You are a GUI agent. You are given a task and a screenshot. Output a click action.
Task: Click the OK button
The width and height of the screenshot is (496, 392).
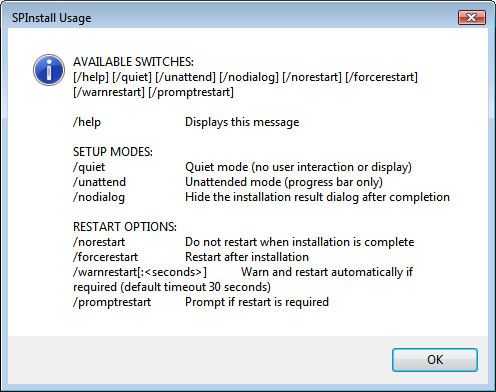[435, 360]
